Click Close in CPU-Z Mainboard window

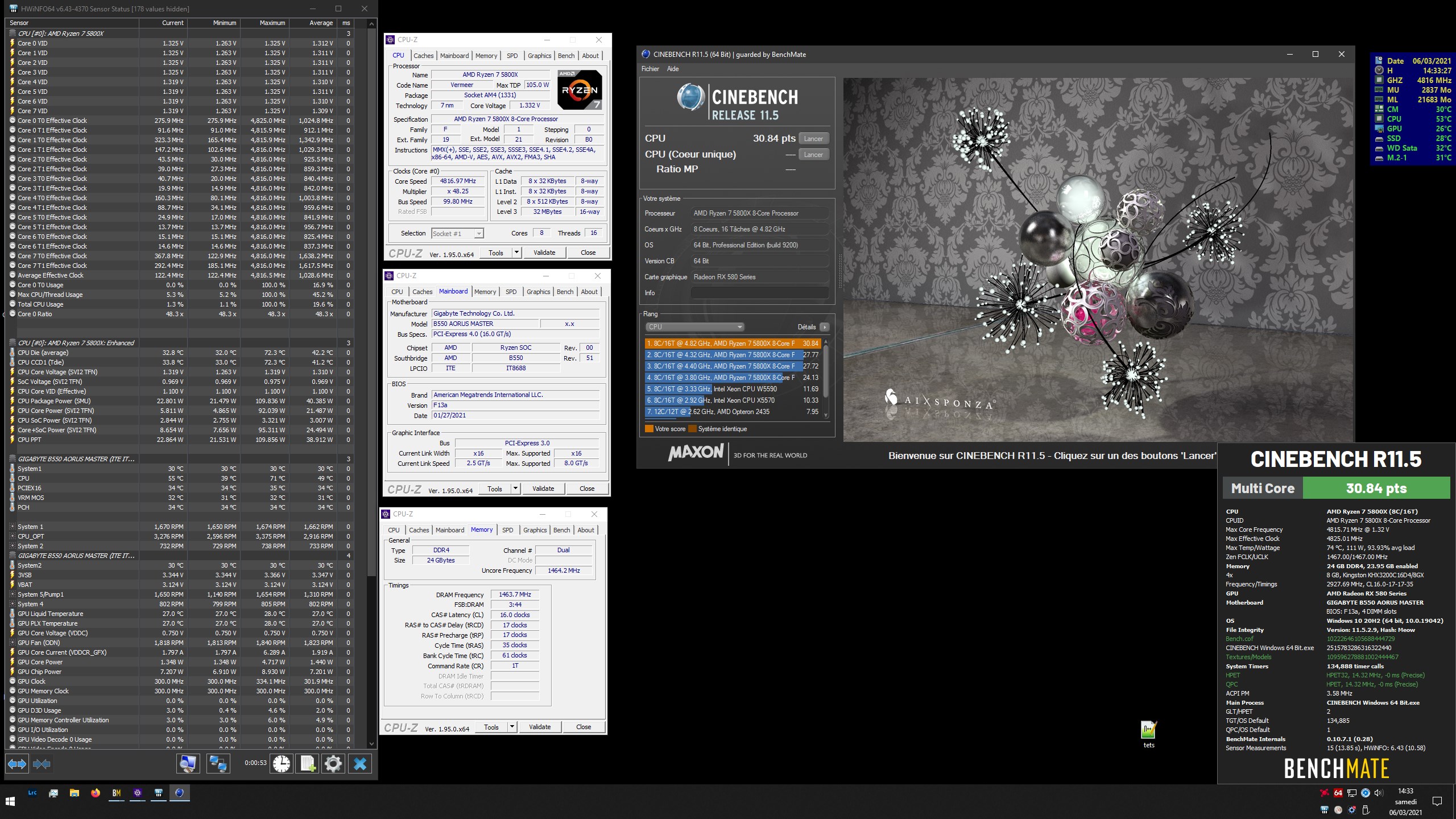(x=587, y=489)
